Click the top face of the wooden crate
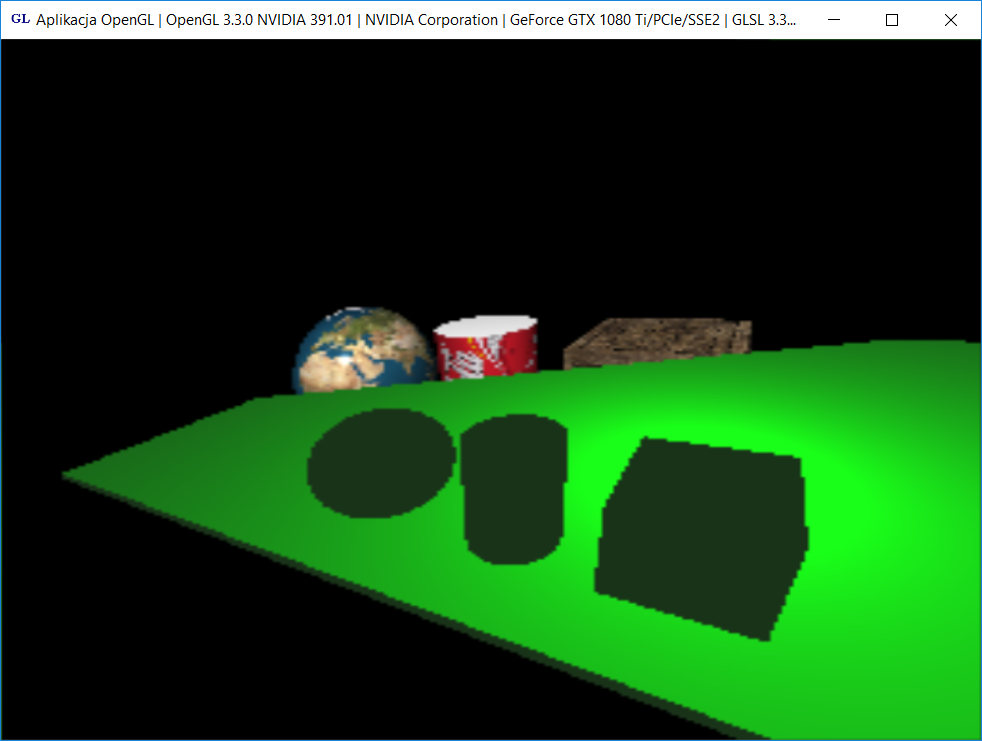The height and width of the screenshot is (741, 982). click(650, 330)
